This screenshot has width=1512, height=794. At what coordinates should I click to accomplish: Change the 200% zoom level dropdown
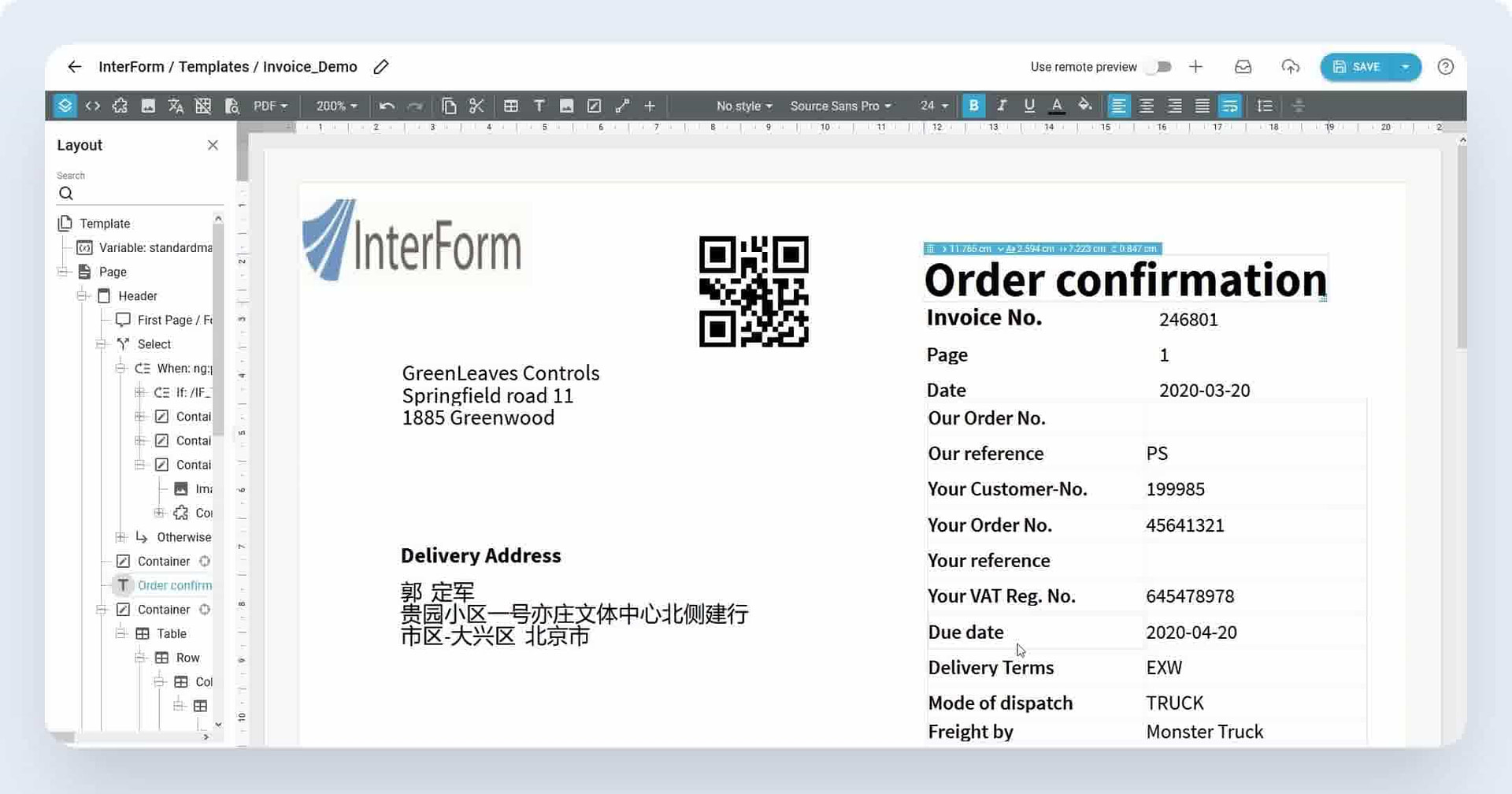pos(335,106)
